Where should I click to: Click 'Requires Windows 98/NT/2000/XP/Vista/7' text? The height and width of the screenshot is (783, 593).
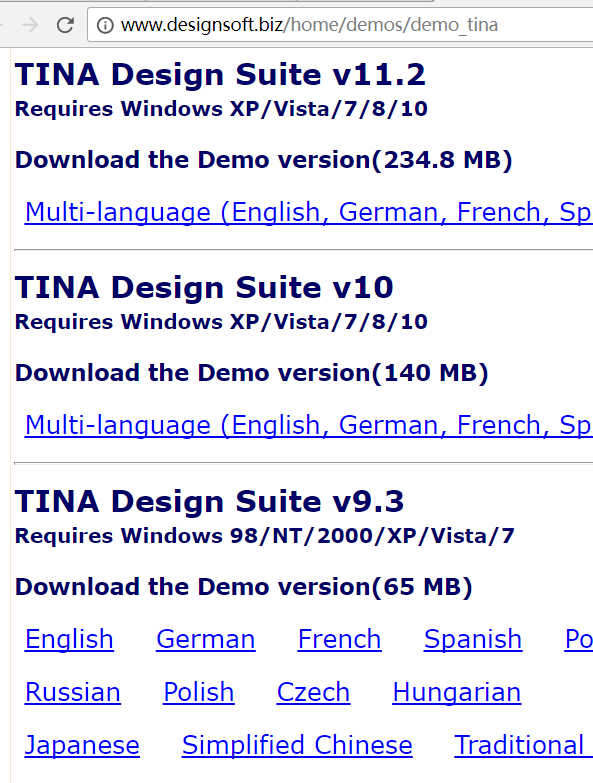point(265,536)
